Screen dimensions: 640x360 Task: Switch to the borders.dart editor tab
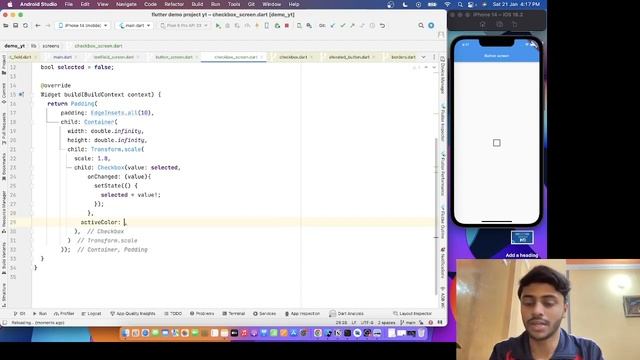coord(403,57)
